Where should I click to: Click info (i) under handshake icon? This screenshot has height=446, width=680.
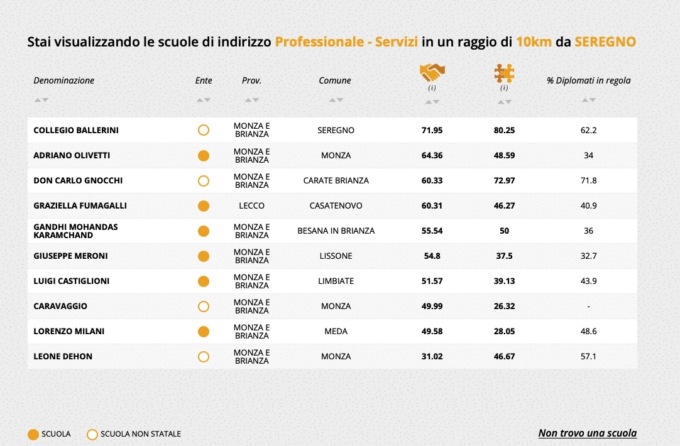point(432,88)
